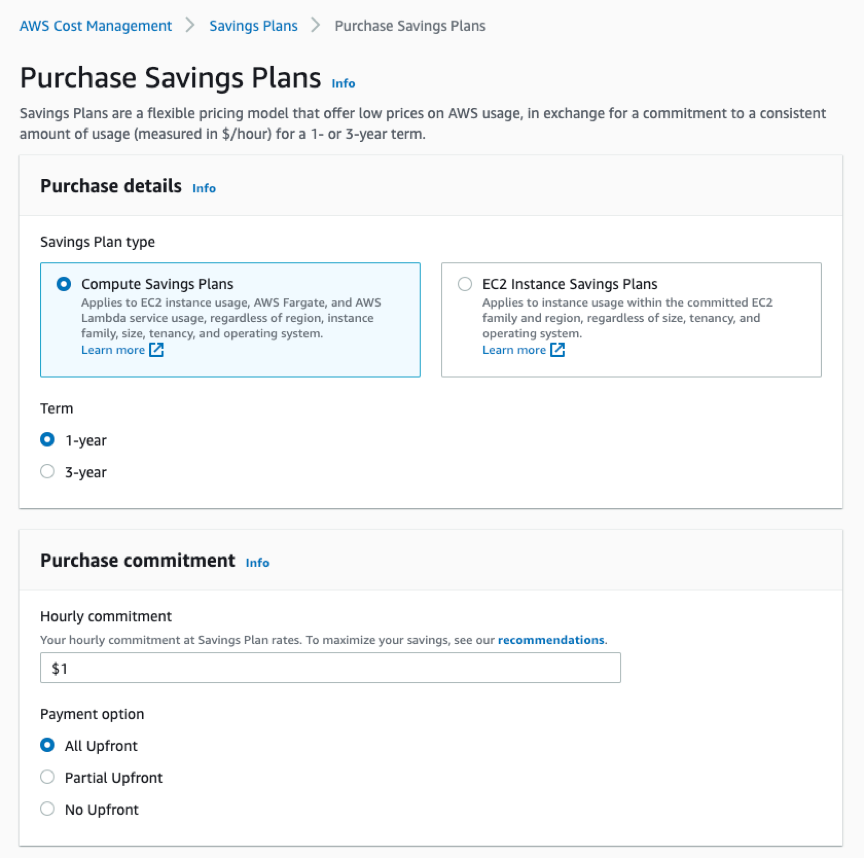The image size is (864, 858).
Task: Select Compute Savings Plans radio button
Action: click(x=63, y=284)
